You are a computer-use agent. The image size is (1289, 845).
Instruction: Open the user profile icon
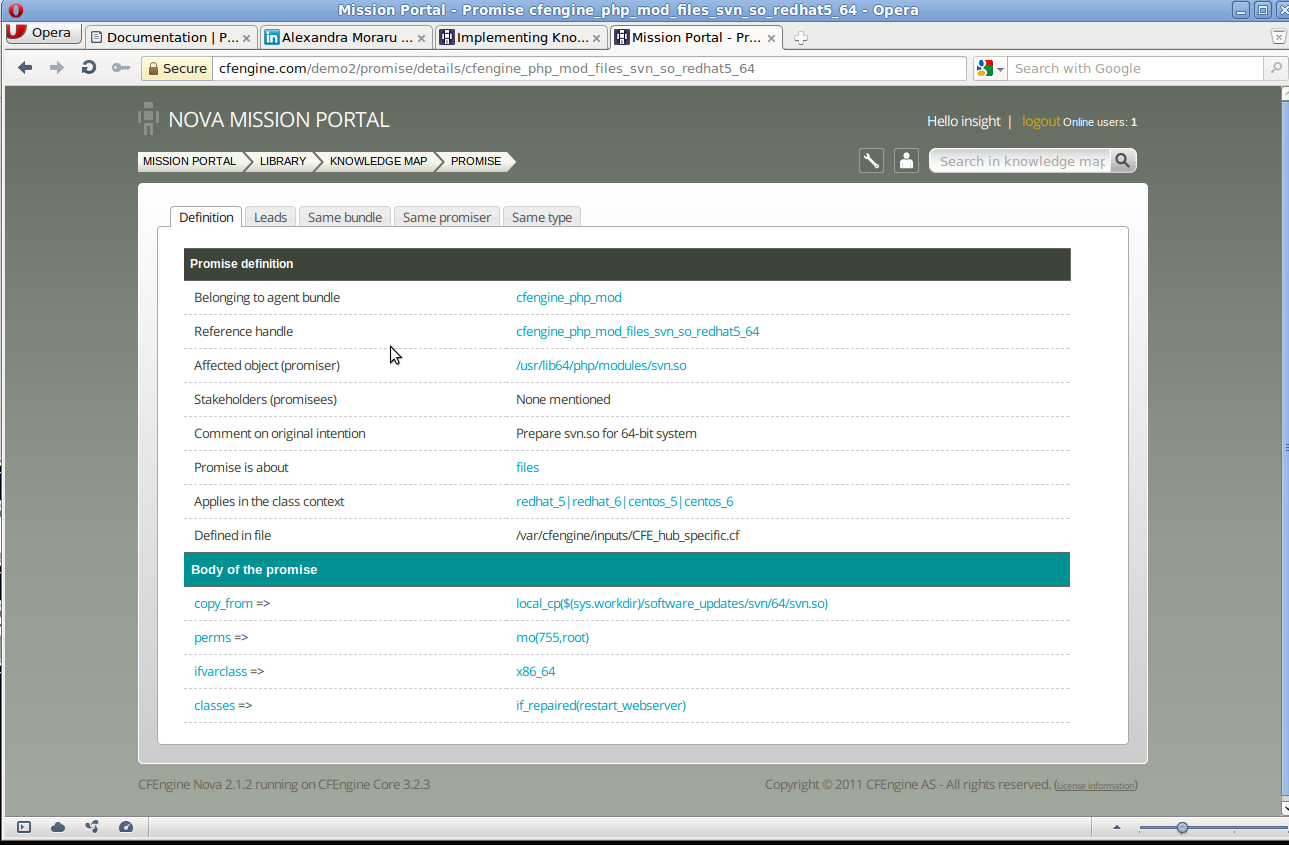point(906,160)
